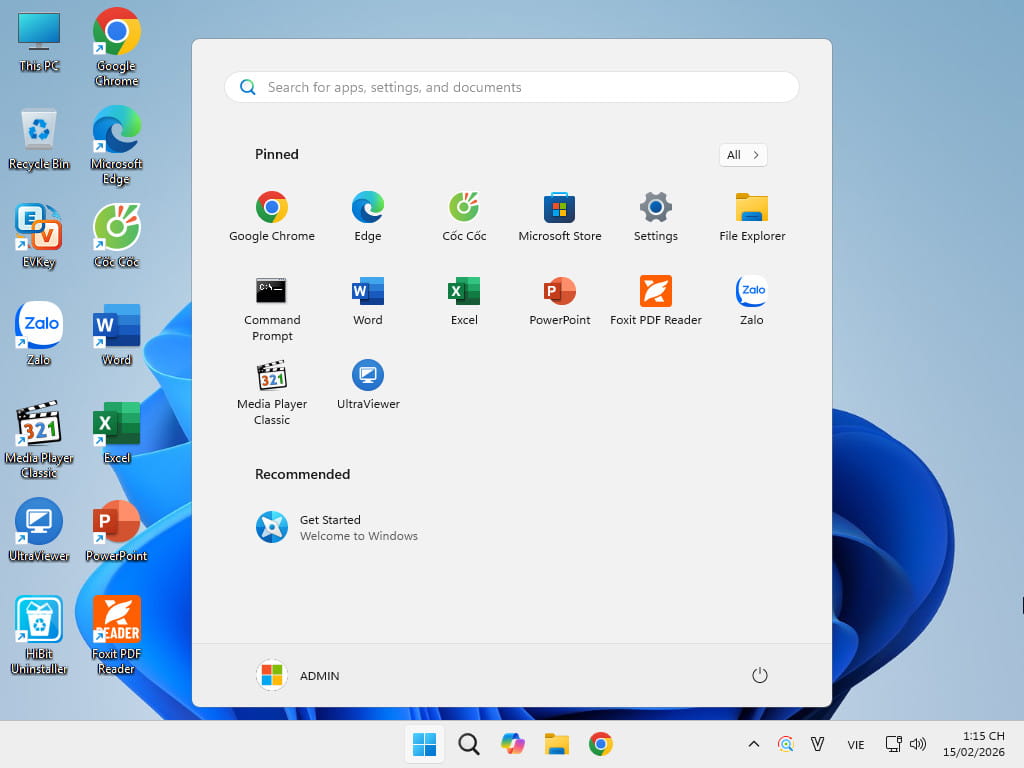The height and width of the screenshot is (768, 1024).
Task: Select HiBit Uninstaller desktop shortcut
Action: [39, 635]
